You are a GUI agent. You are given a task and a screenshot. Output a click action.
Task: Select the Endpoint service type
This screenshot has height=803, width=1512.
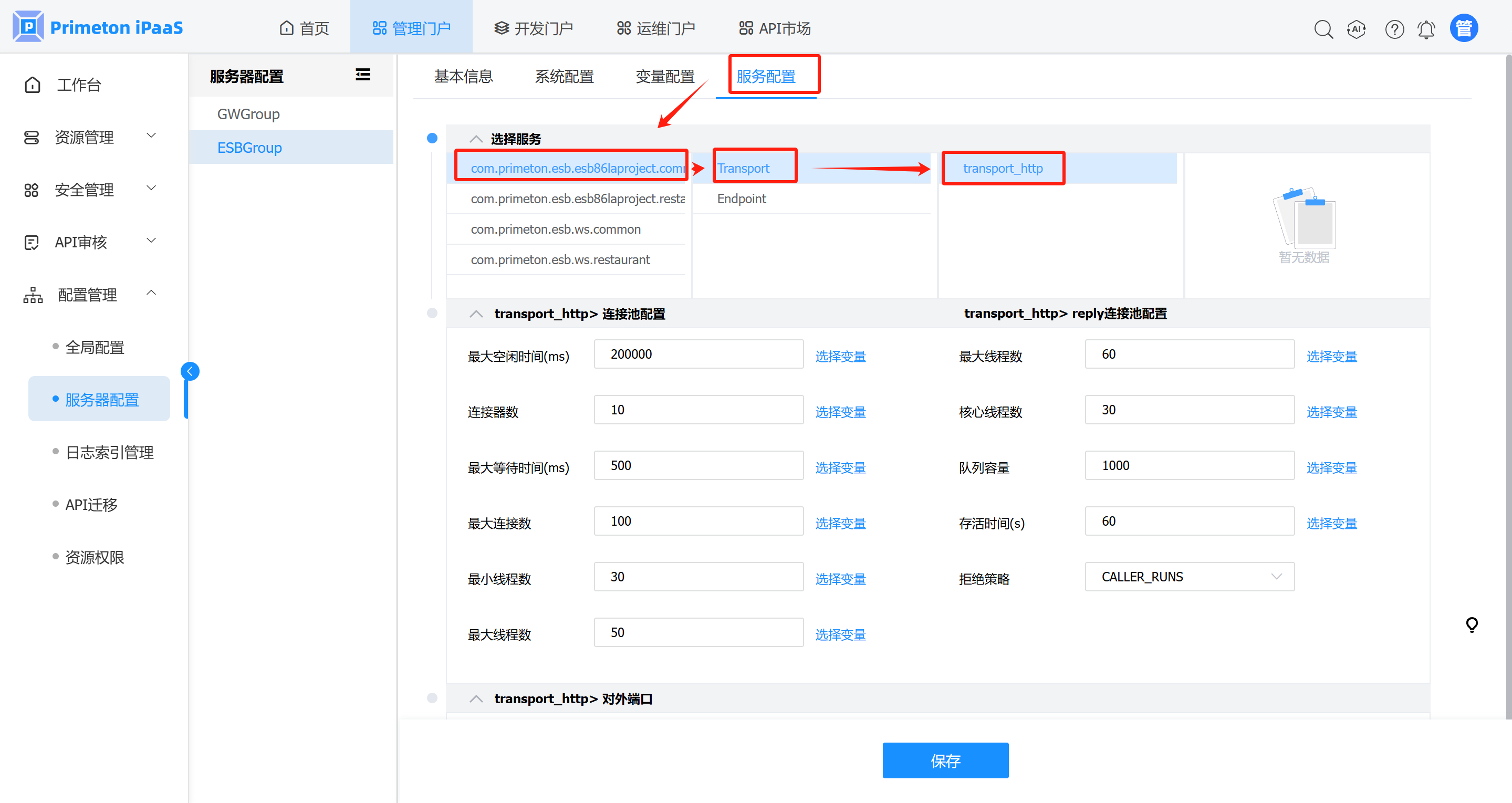point(742,199)
